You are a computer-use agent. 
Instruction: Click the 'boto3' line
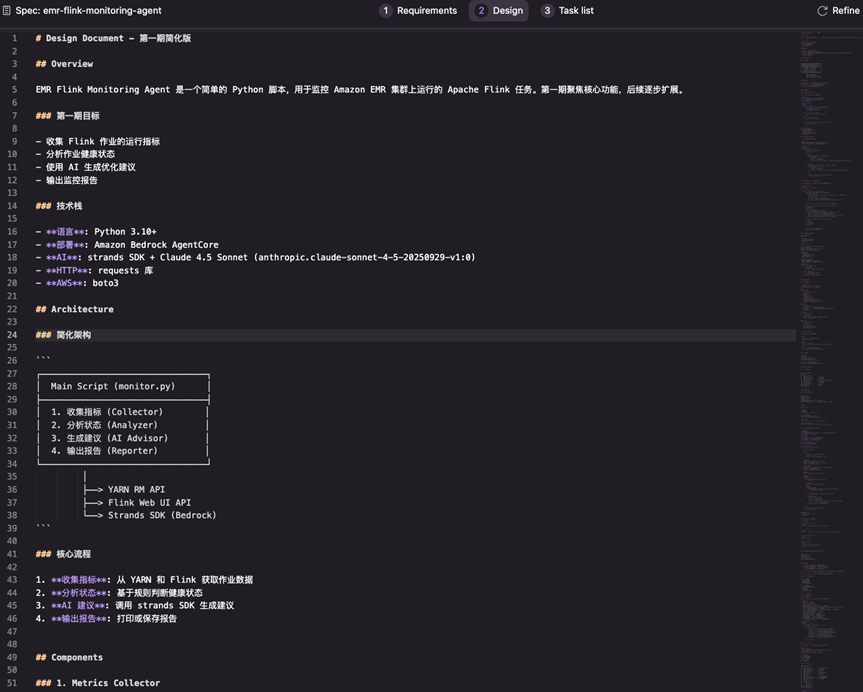point(77,283)
